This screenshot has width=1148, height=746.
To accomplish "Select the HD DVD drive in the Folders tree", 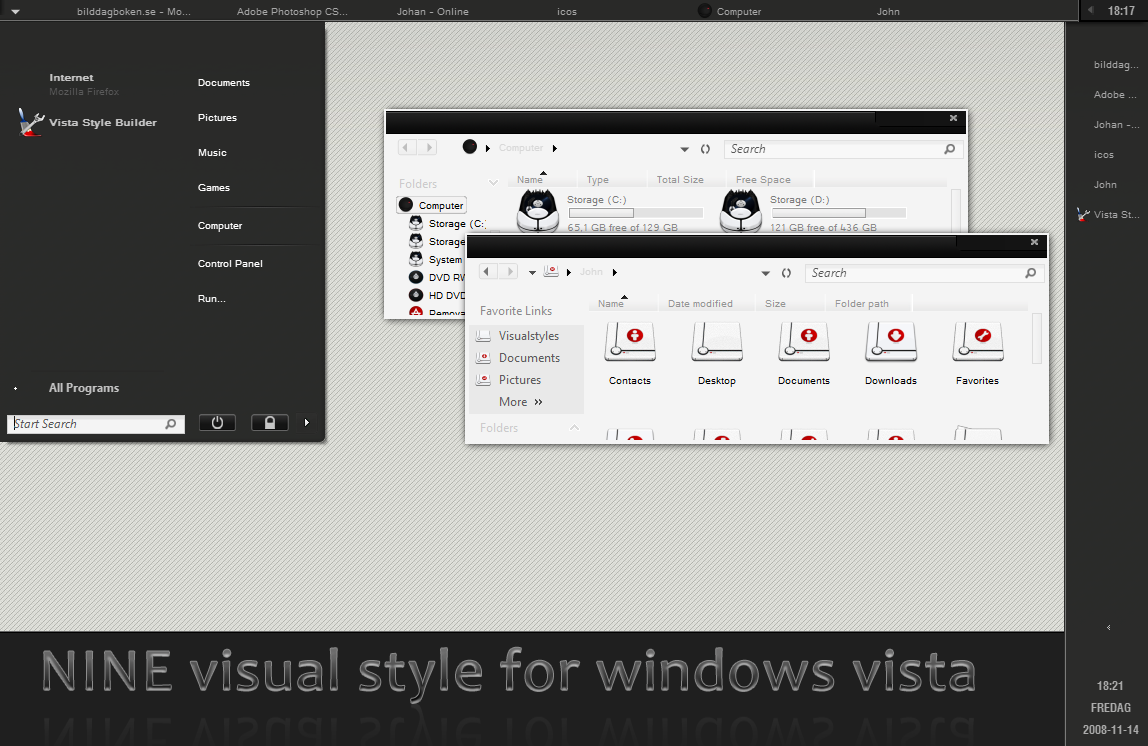I will pos(437,296).
